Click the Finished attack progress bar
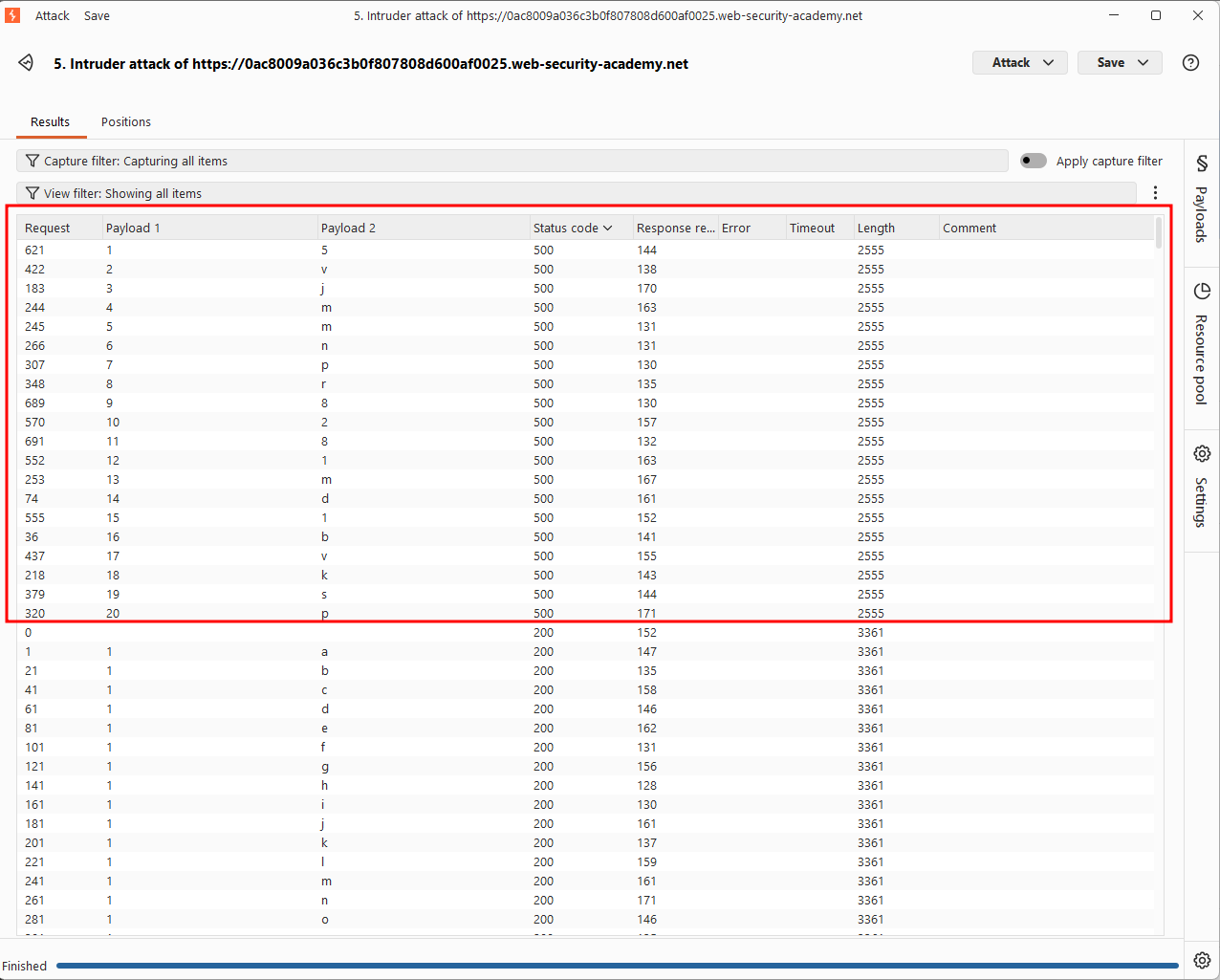 617,966
